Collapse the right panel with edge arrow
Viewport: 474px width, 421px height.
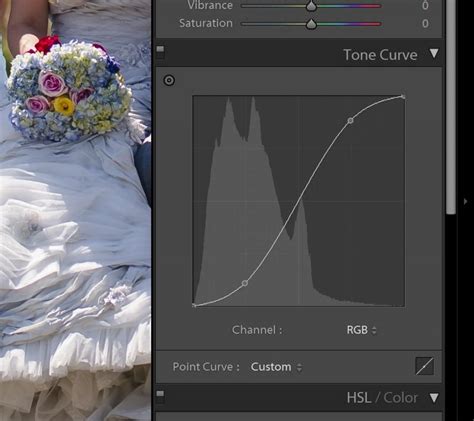[465, 201]
